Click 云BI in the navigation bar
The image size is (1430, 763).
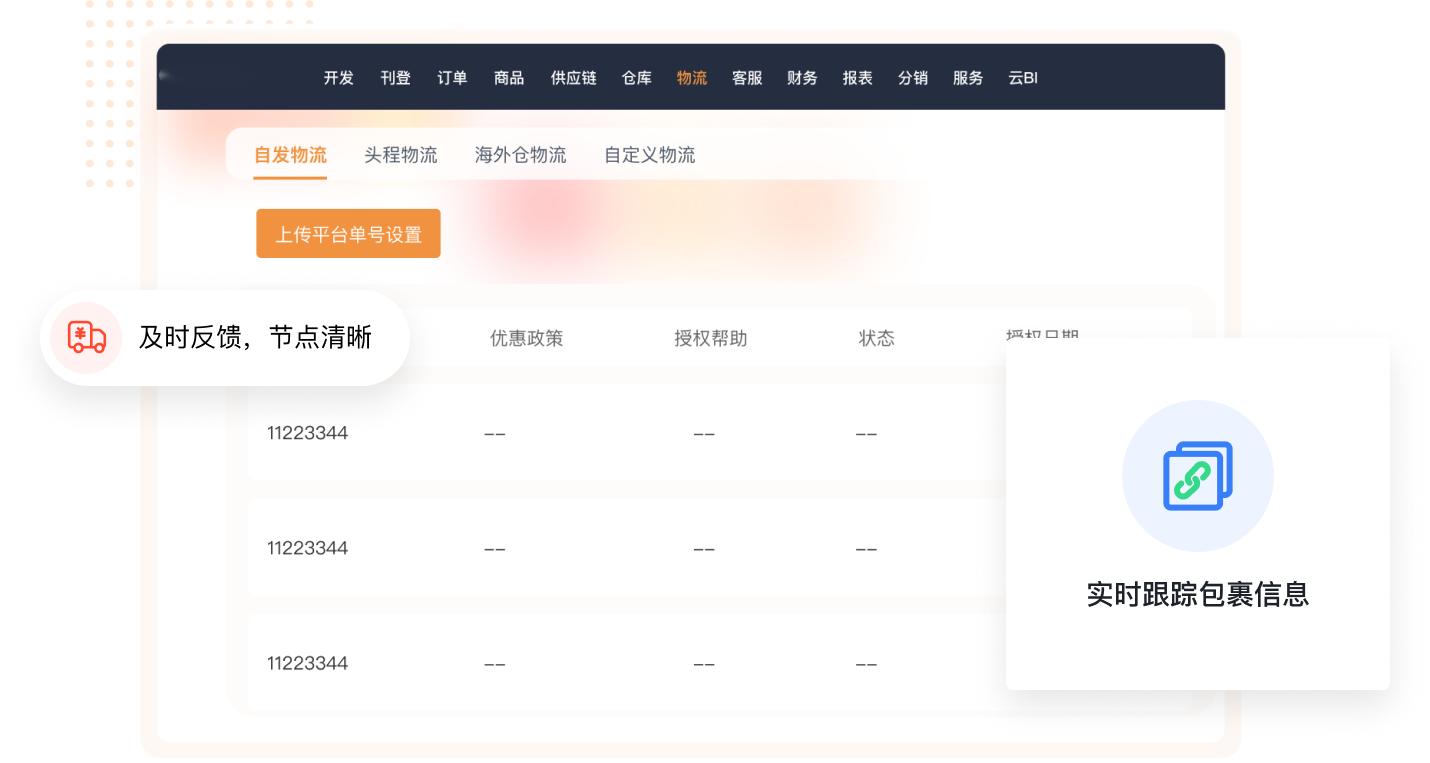[1023, 78]
